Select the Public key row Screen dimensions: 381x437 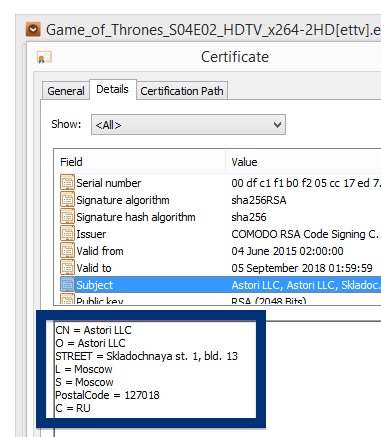click(218, 299)
